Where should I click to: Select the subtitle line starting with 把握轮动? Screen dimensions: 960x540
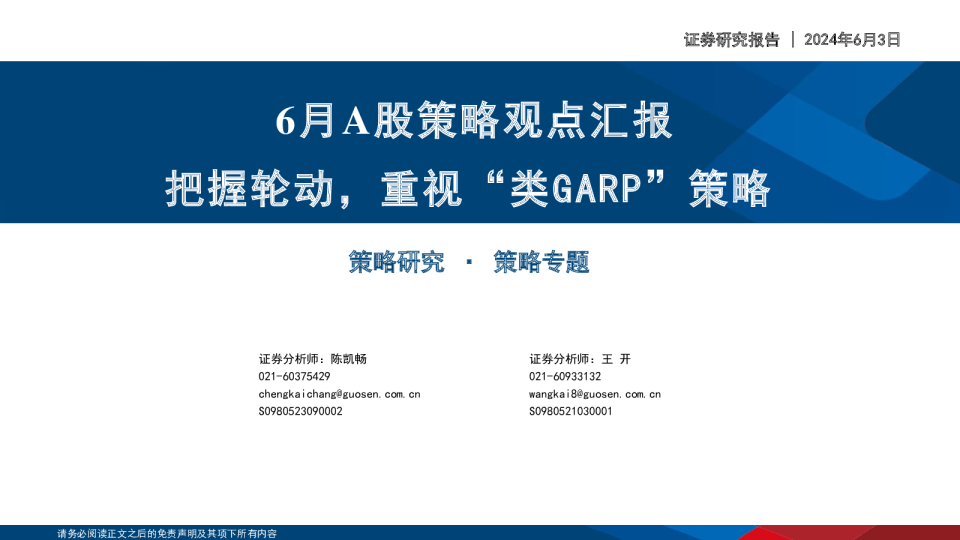coord(468,188)
